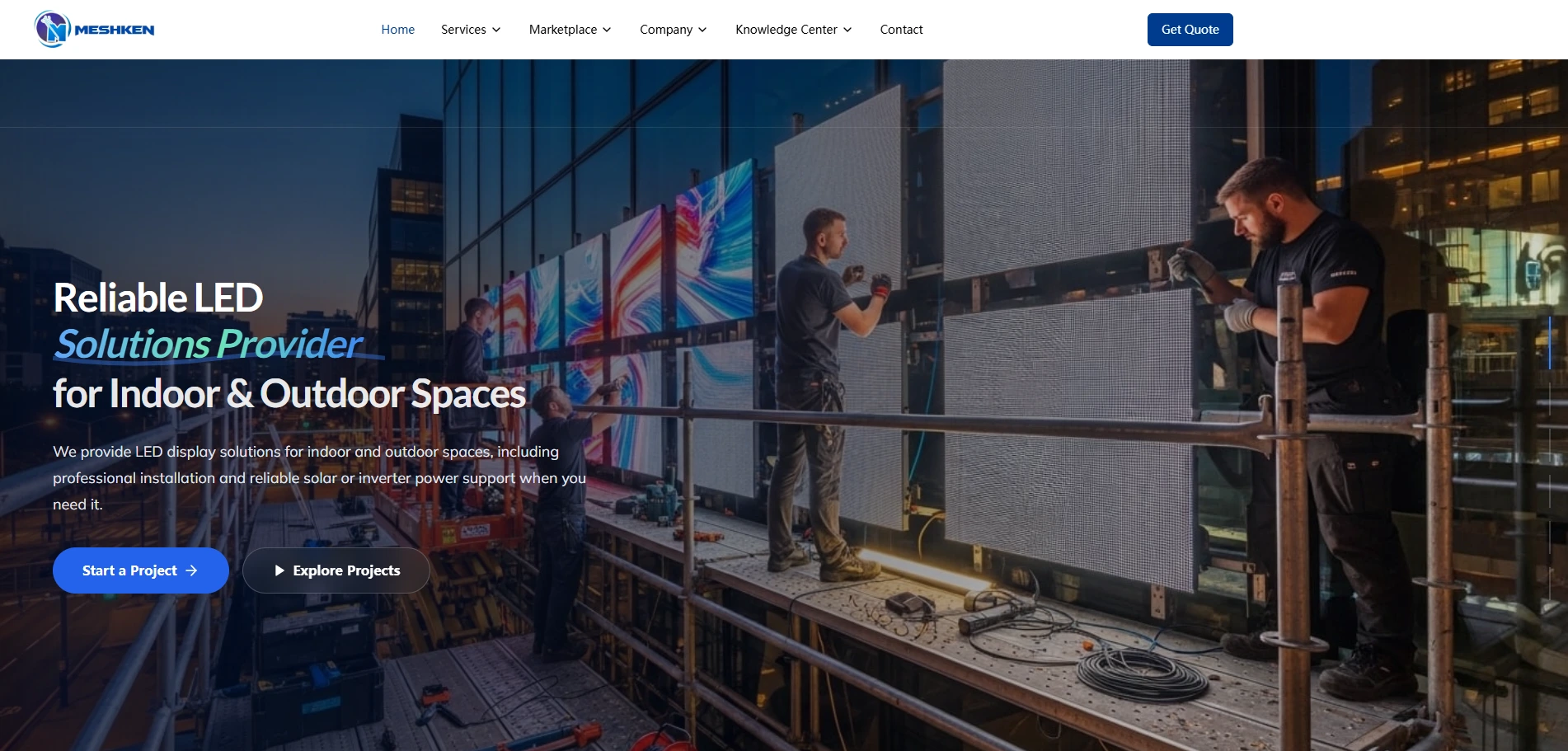Expand the Services dropdown chevron
The width and height of the screenshot is (1568, 751).
point(496,30)
